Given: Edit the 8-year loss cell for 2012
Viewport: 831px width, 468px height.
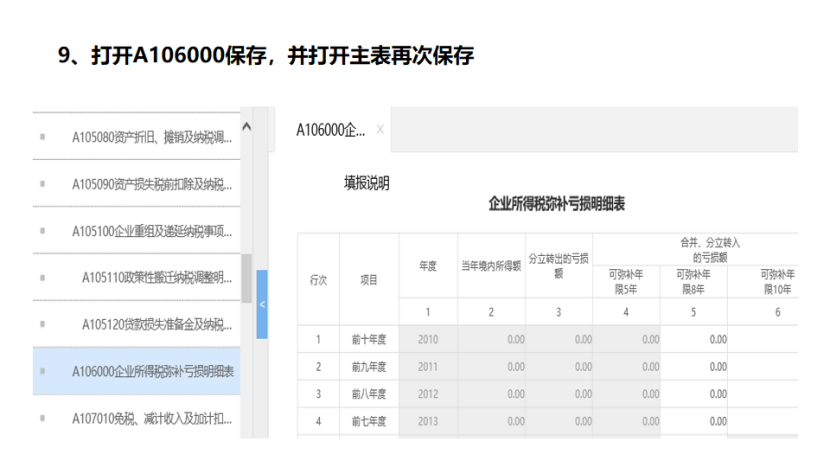Looking at the screenshot, I should (693, 394).
